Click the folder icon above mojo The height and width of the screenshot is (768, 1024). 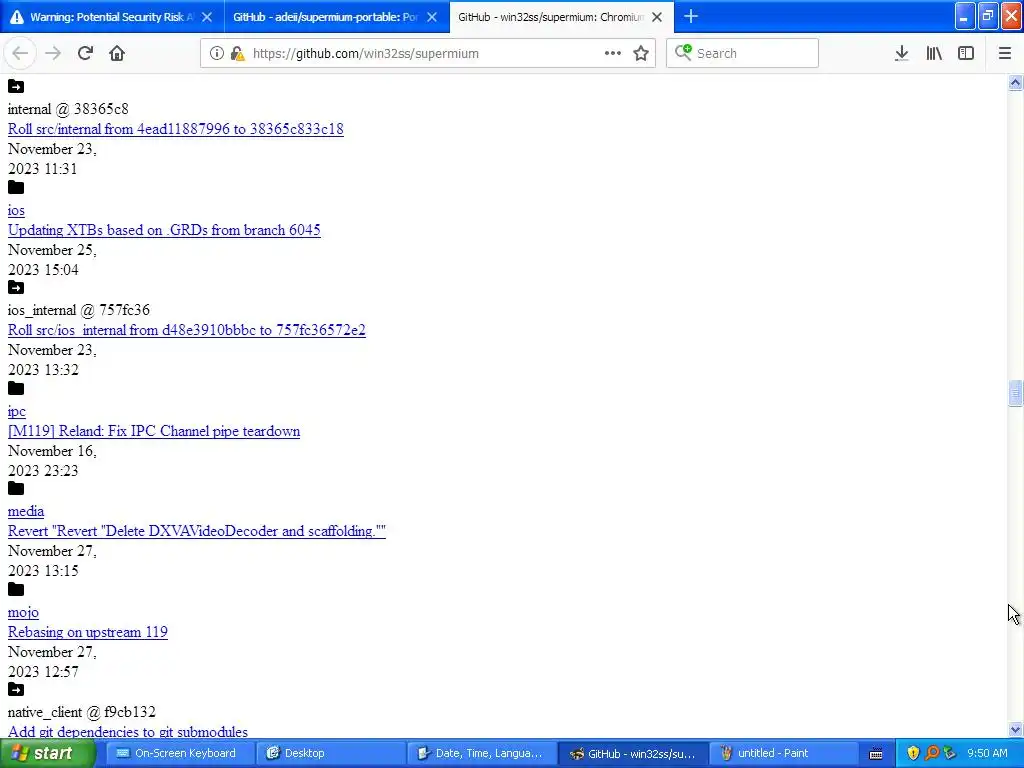click(16, 590)
